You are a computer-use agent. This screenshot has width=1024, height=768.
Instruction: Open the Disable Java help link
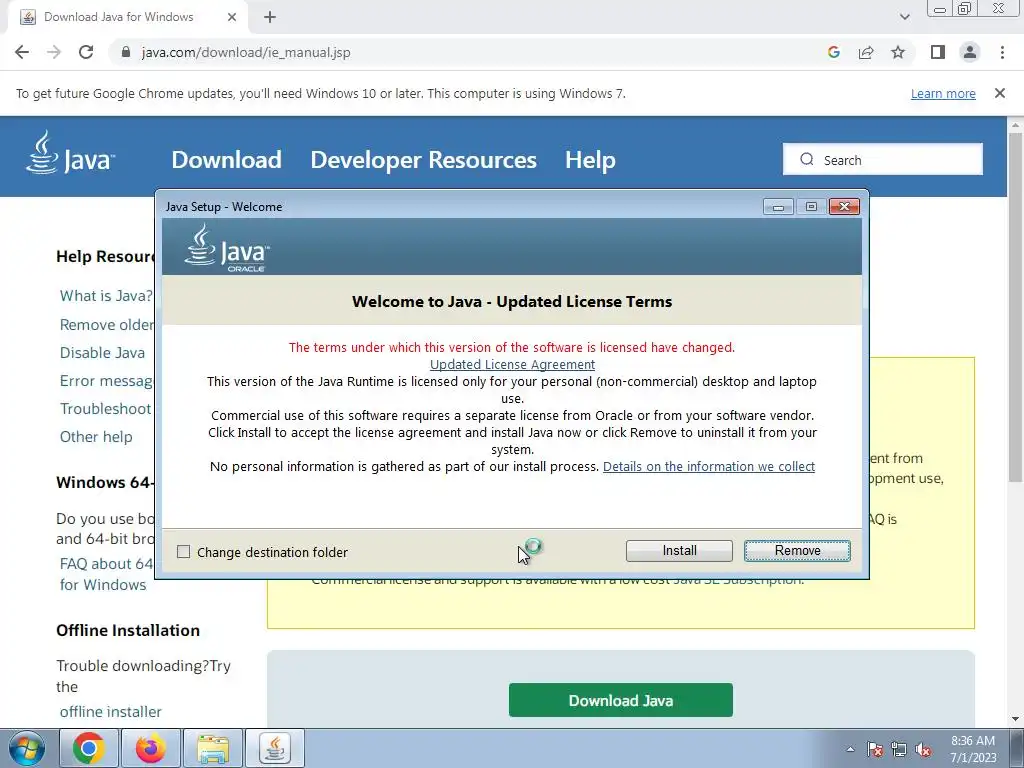coord(102,353)
